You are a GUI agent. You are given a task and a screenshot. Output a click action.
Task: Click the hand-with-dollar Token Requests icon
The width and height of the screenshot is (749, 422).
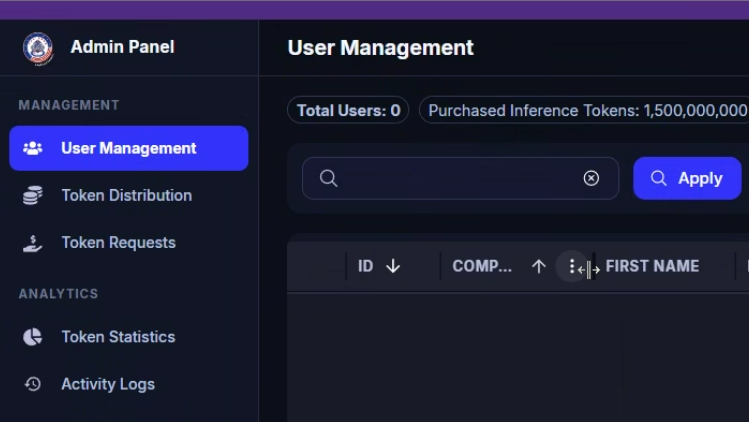(x=33, y=243)
